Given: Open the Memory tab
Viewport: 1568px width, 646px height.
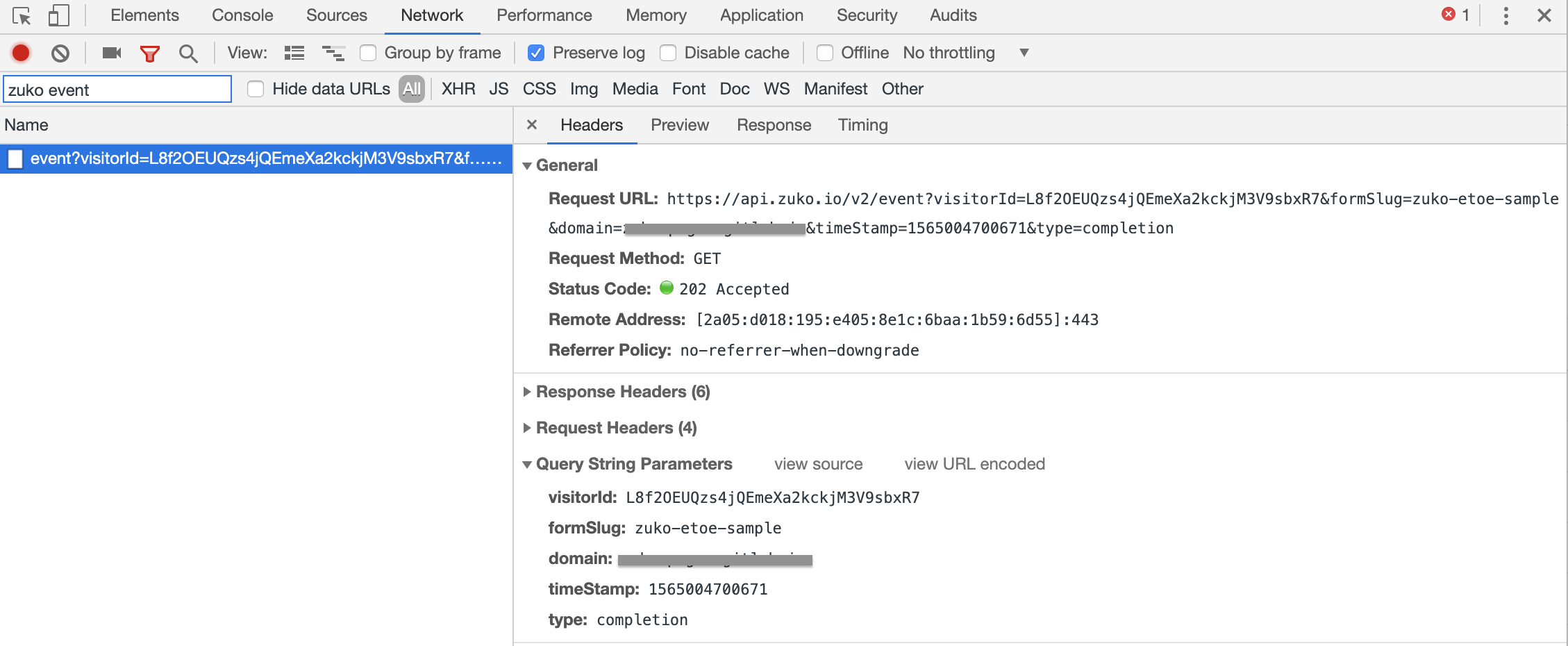Looking at the screenshot, I should click(656, 15).
